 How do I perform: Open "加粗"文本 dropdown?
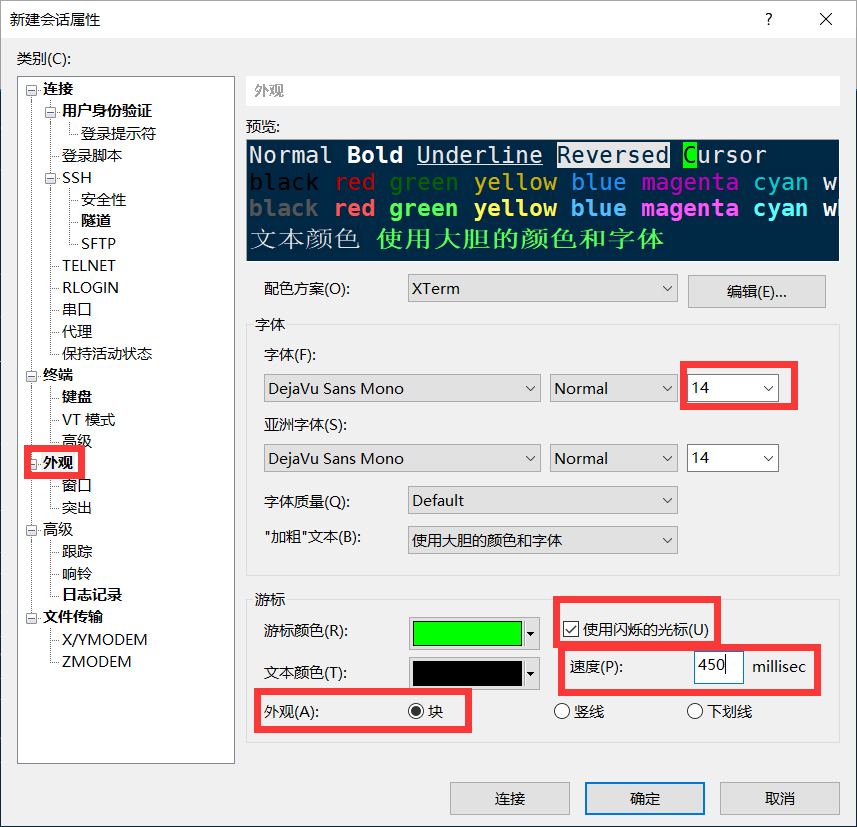pos(542,541)
